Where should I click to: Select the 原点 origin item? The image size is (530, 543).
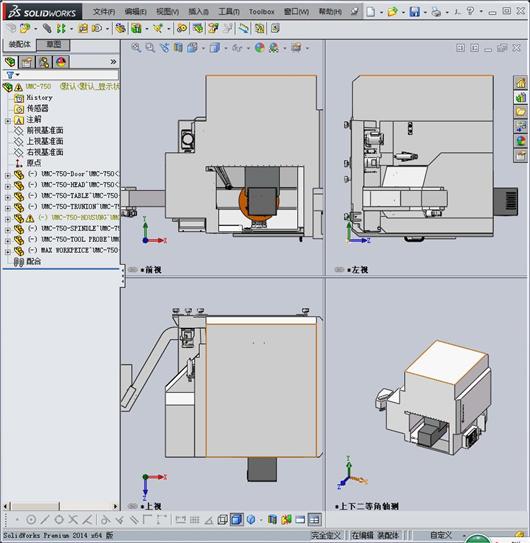(x=34, y=163)
